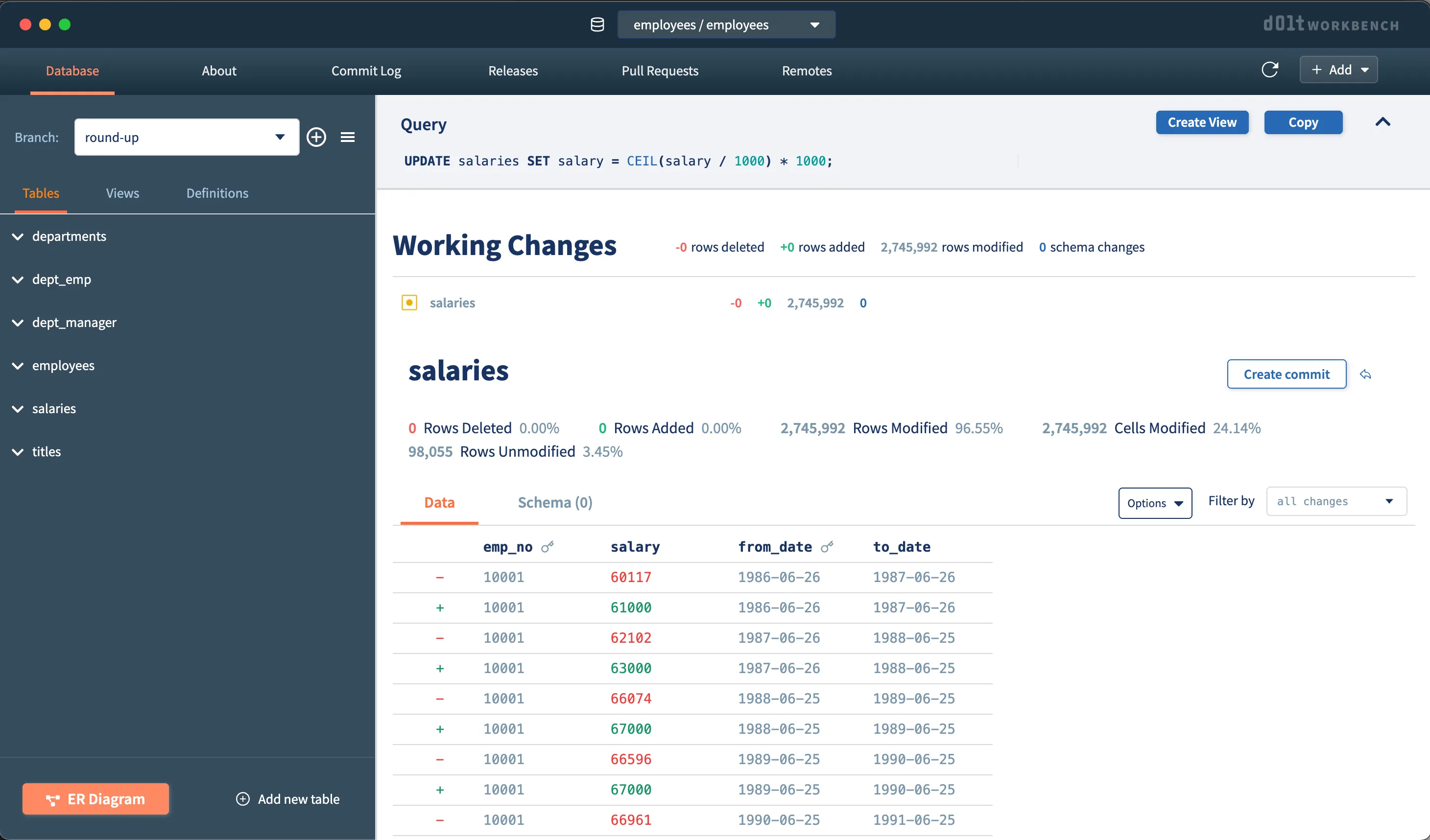
Task: Toggle the yellow salaries modified indicator
Action: [x=409, y=303]
